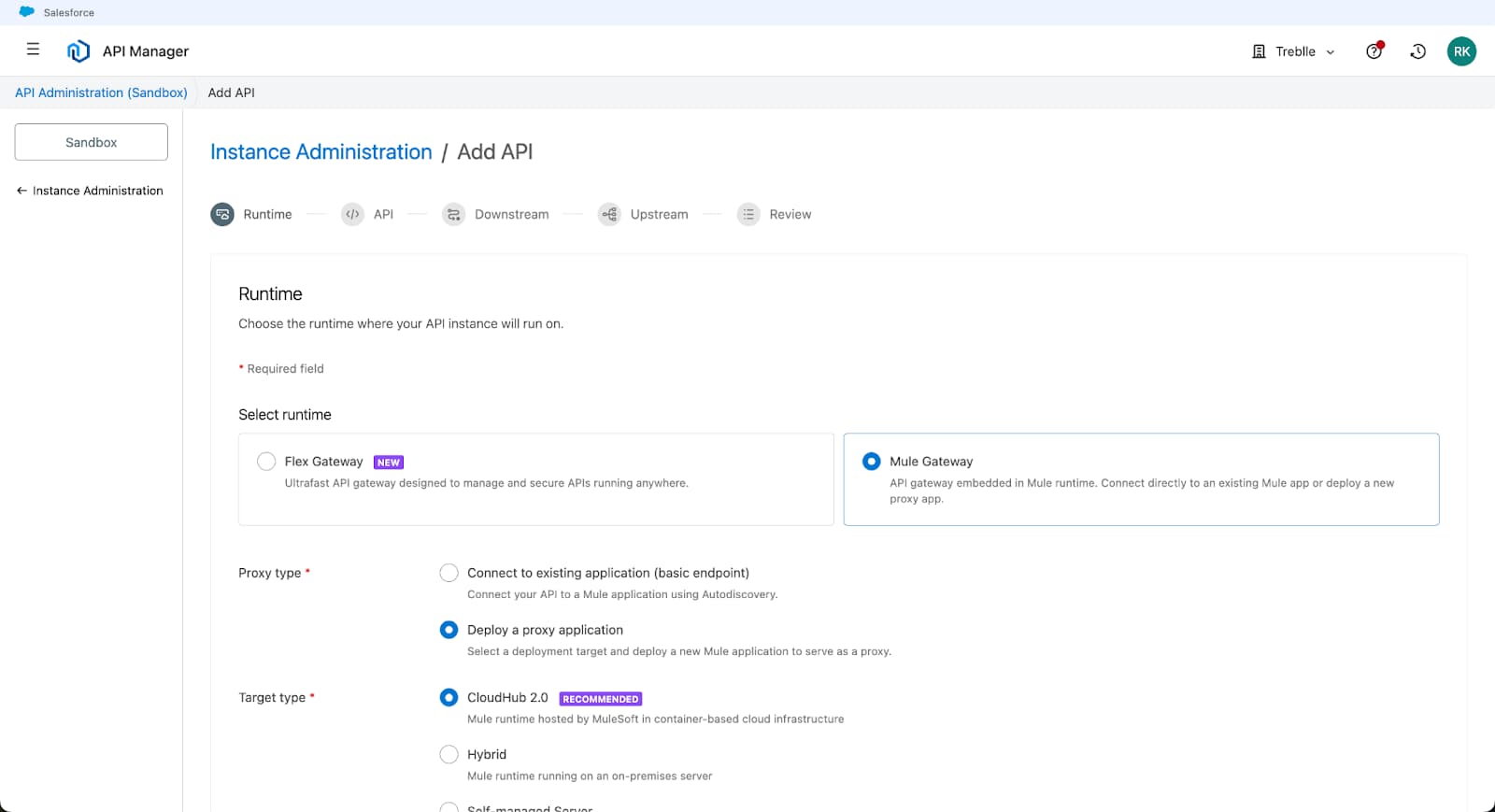The image size is (1495, 812).
Task: Click the Flex Gateway label text
Action: coord(323,462)
